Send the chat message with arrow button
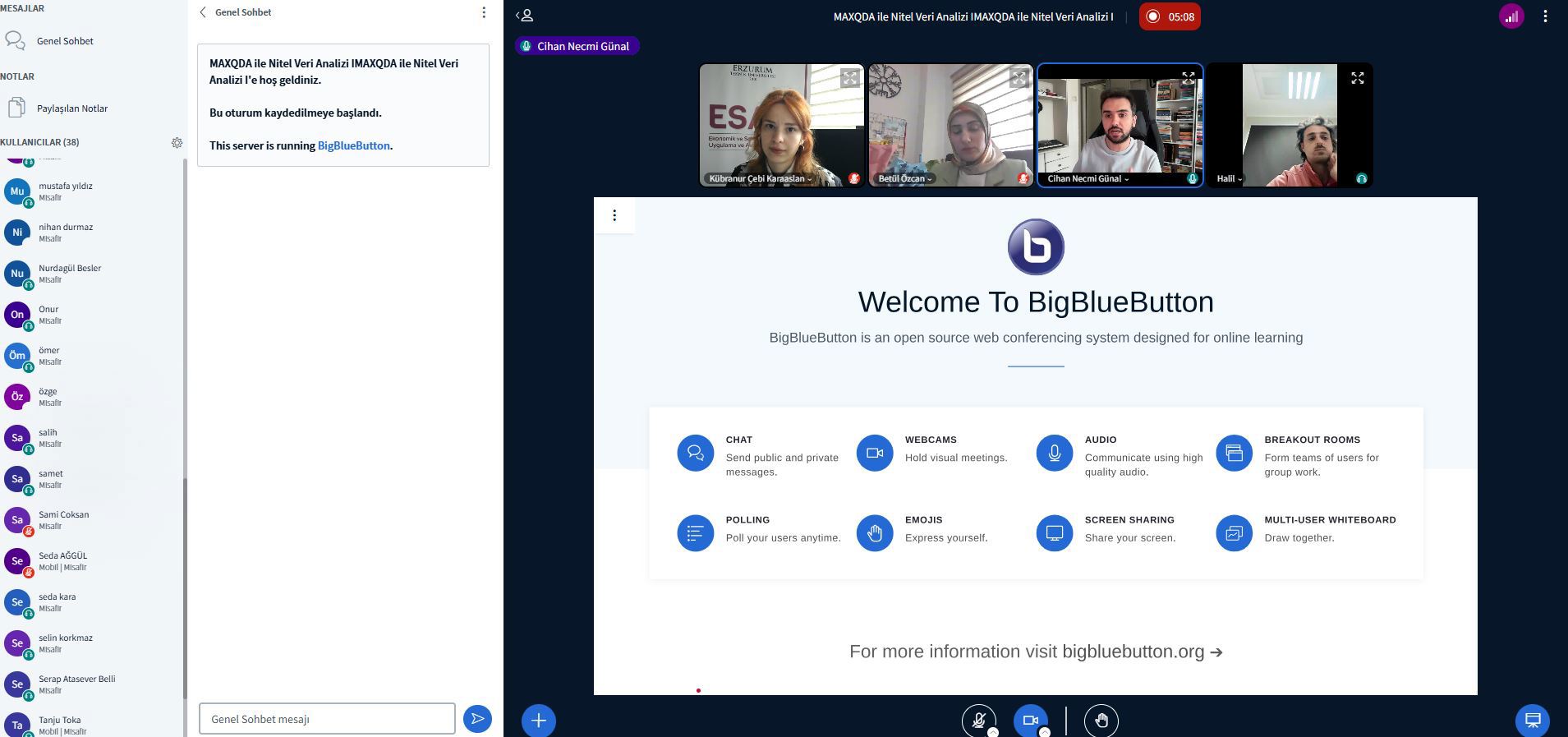Image resolution: width=1568 pixels, height=737 pixels. tap(477, 719)
